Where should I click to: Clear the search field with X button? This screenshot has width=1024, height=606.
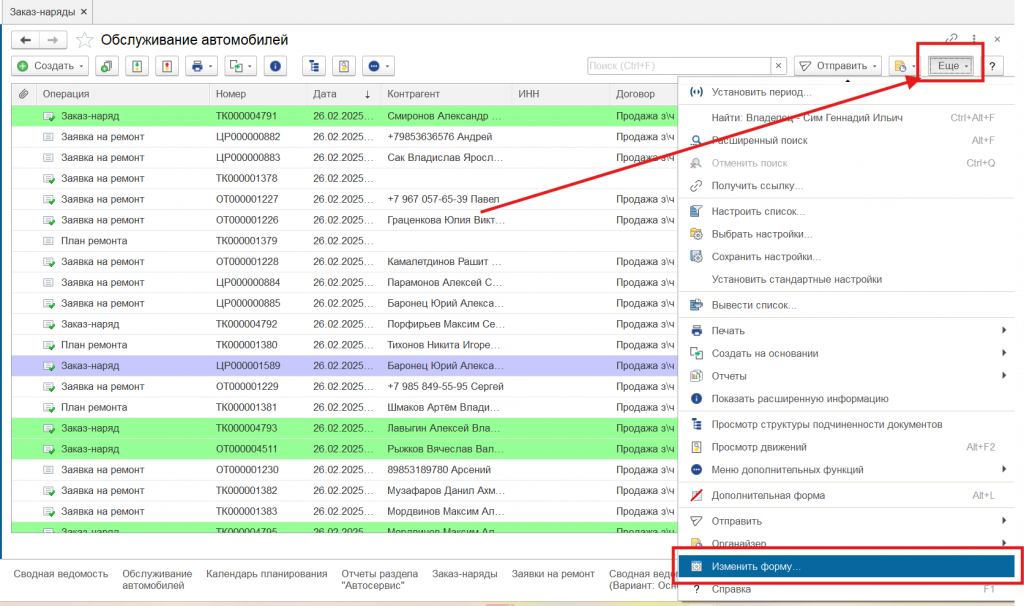778,66
